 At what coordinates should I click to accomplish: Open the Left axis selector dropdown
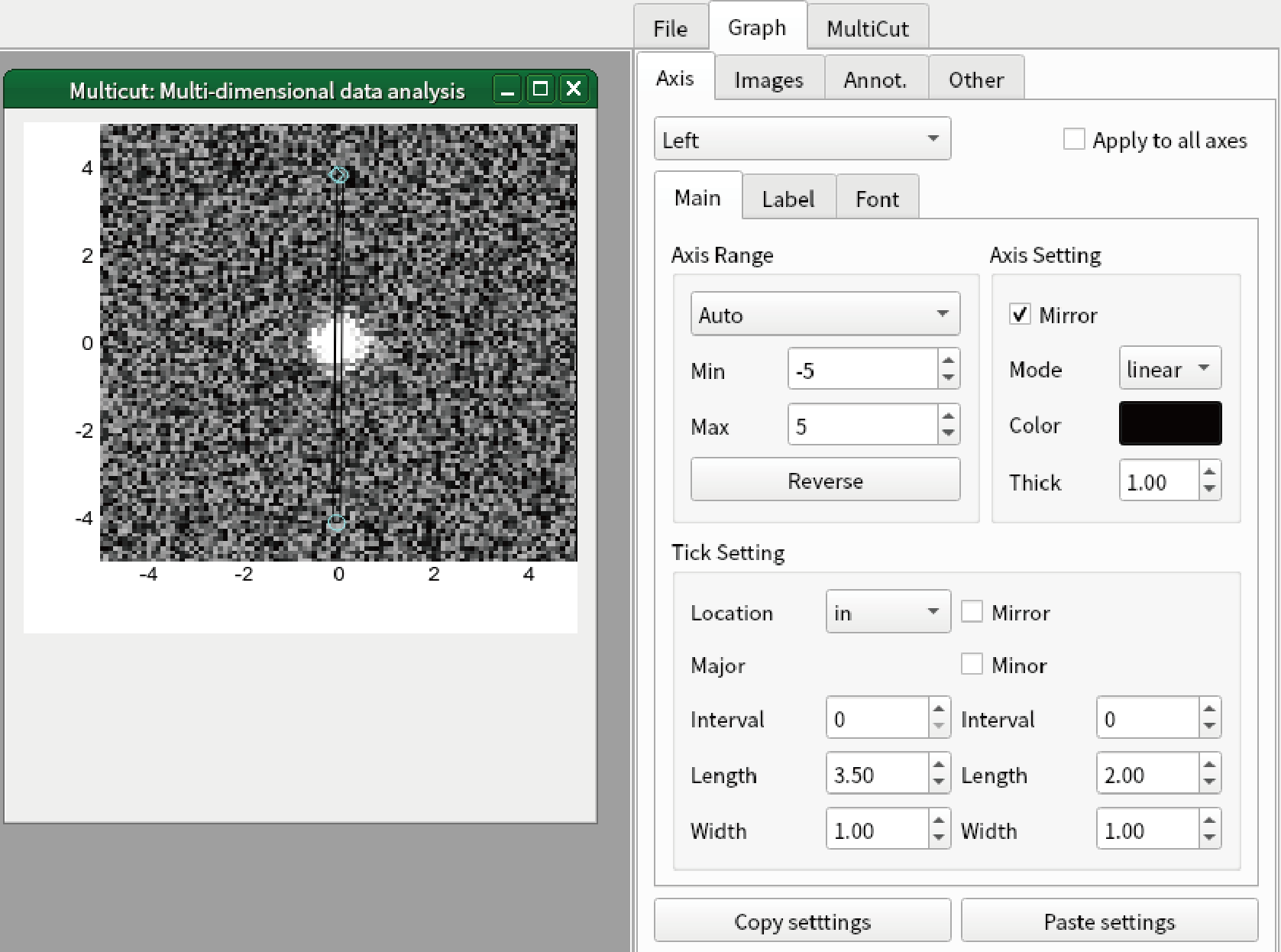(x=802, y=139)
